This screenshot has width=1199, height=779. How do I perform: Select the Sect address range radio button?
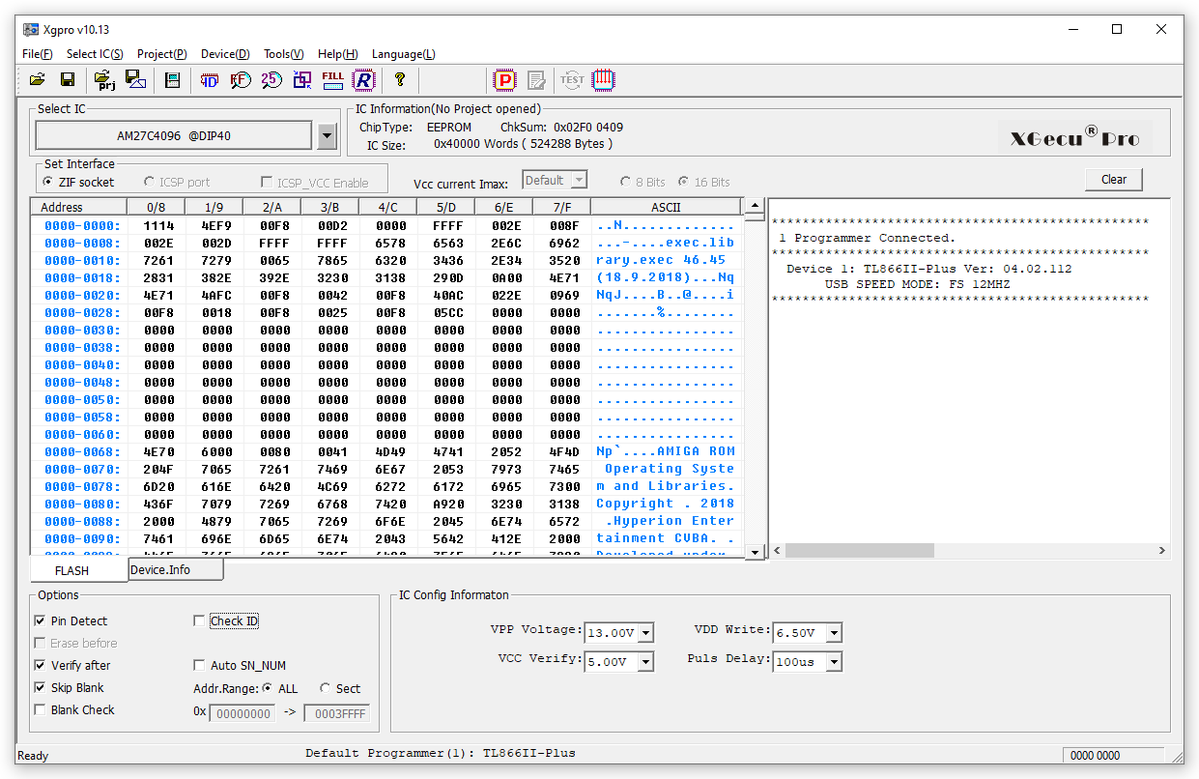(x=325, y=688)
